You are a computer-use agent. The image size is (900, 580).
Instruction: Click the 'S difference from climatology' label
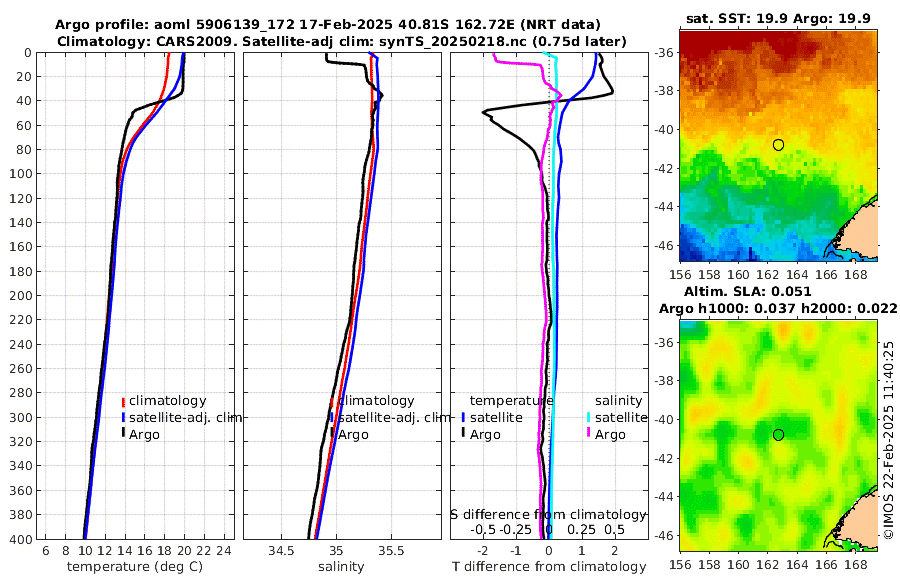click(x=549, y=514)
